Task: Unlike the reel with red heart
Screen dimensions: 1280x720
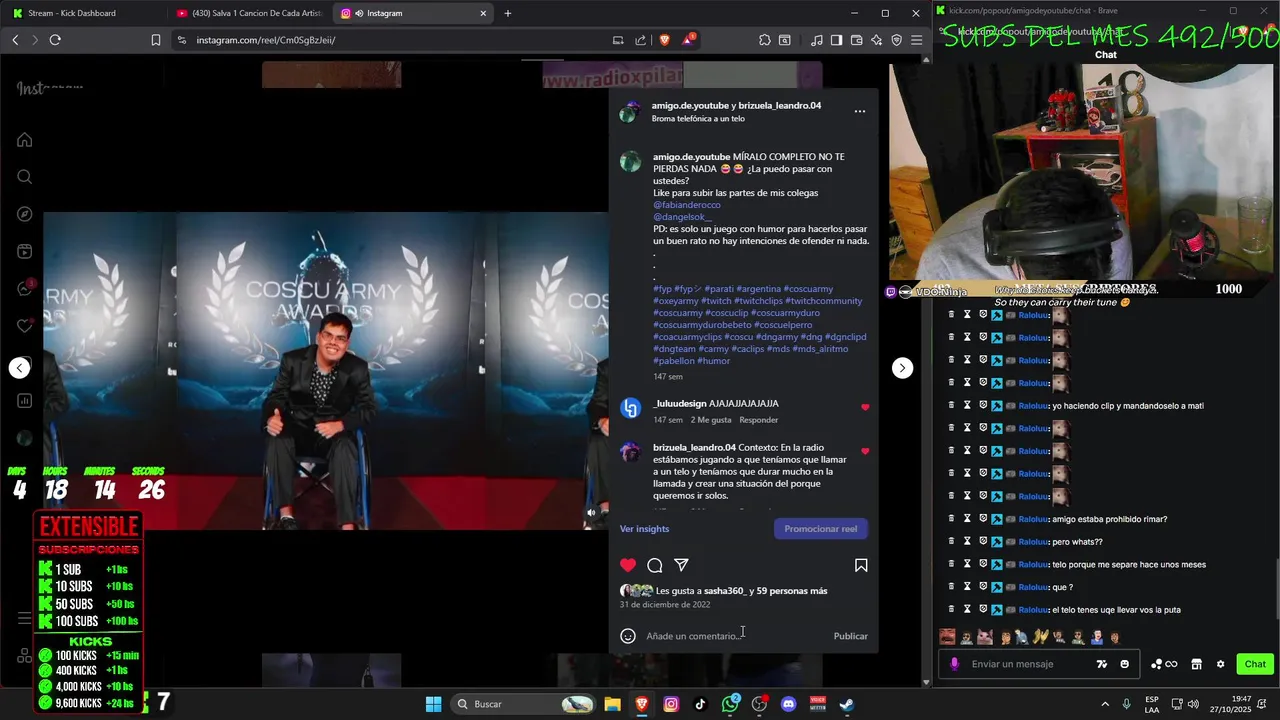Action: [x=628, y=565]
